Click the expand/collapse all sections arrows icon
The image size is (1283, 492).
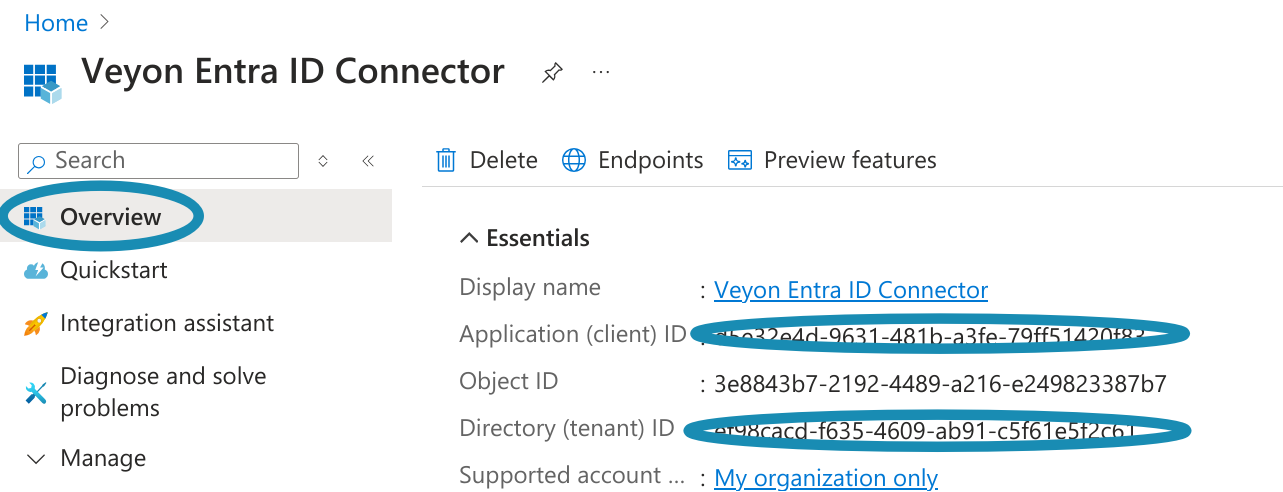click(323, 161)
